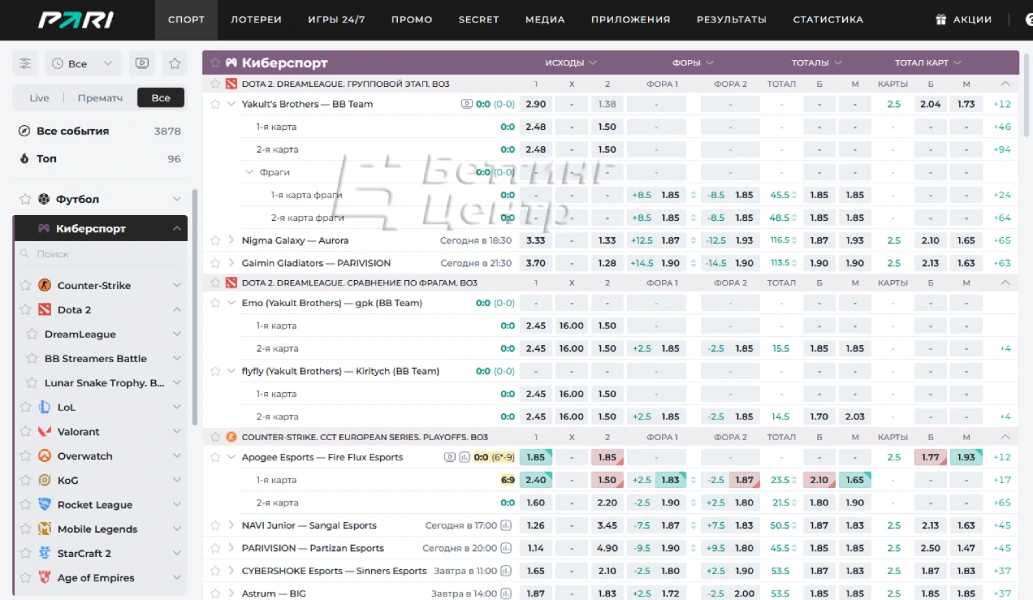1033x600 pixels.
Task: Click the KoG game icon
Action: pos(45,480)
